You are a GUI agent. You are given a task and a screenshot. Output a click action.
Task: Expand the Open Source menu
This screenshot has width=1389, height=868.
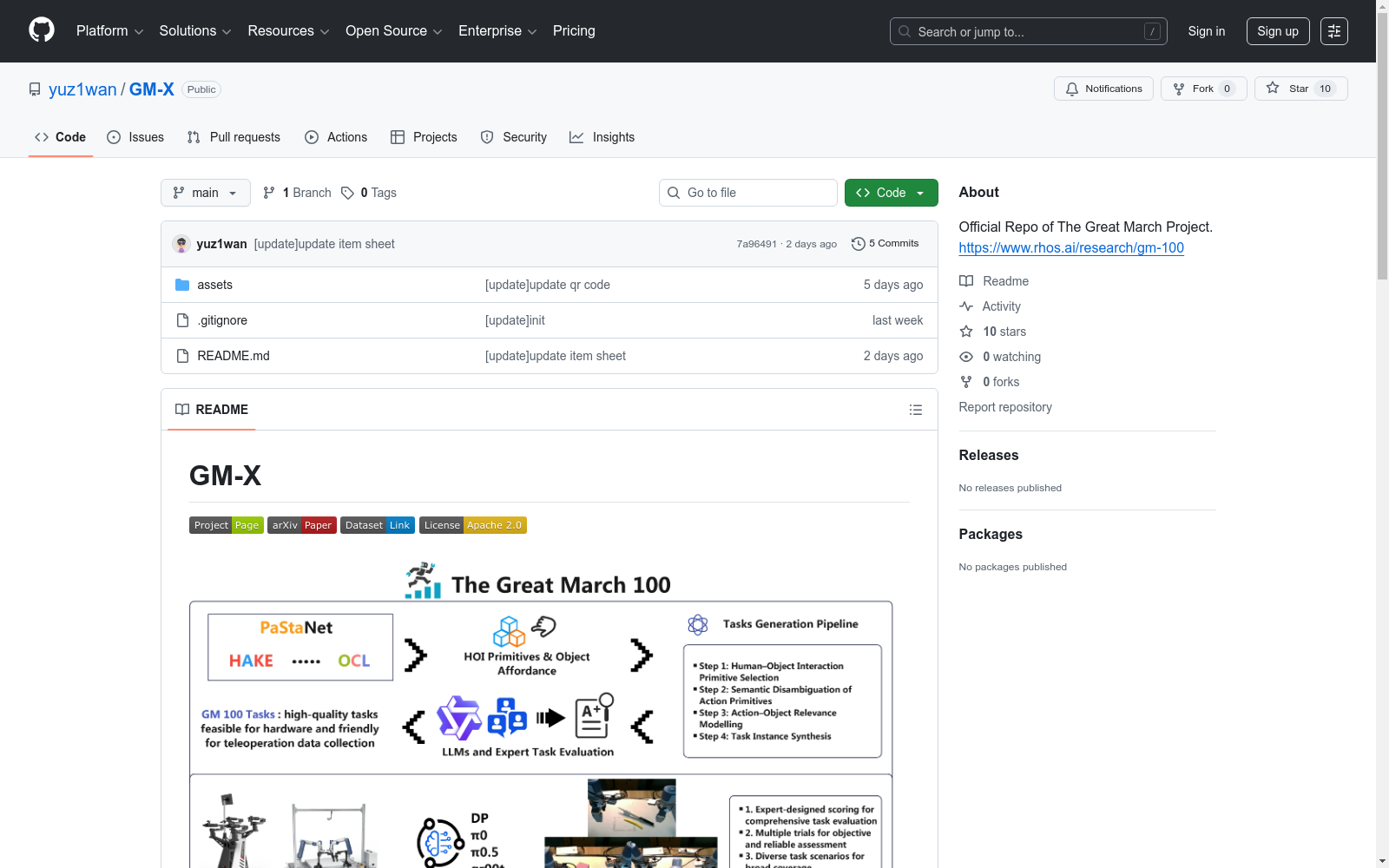pos(394,31)
